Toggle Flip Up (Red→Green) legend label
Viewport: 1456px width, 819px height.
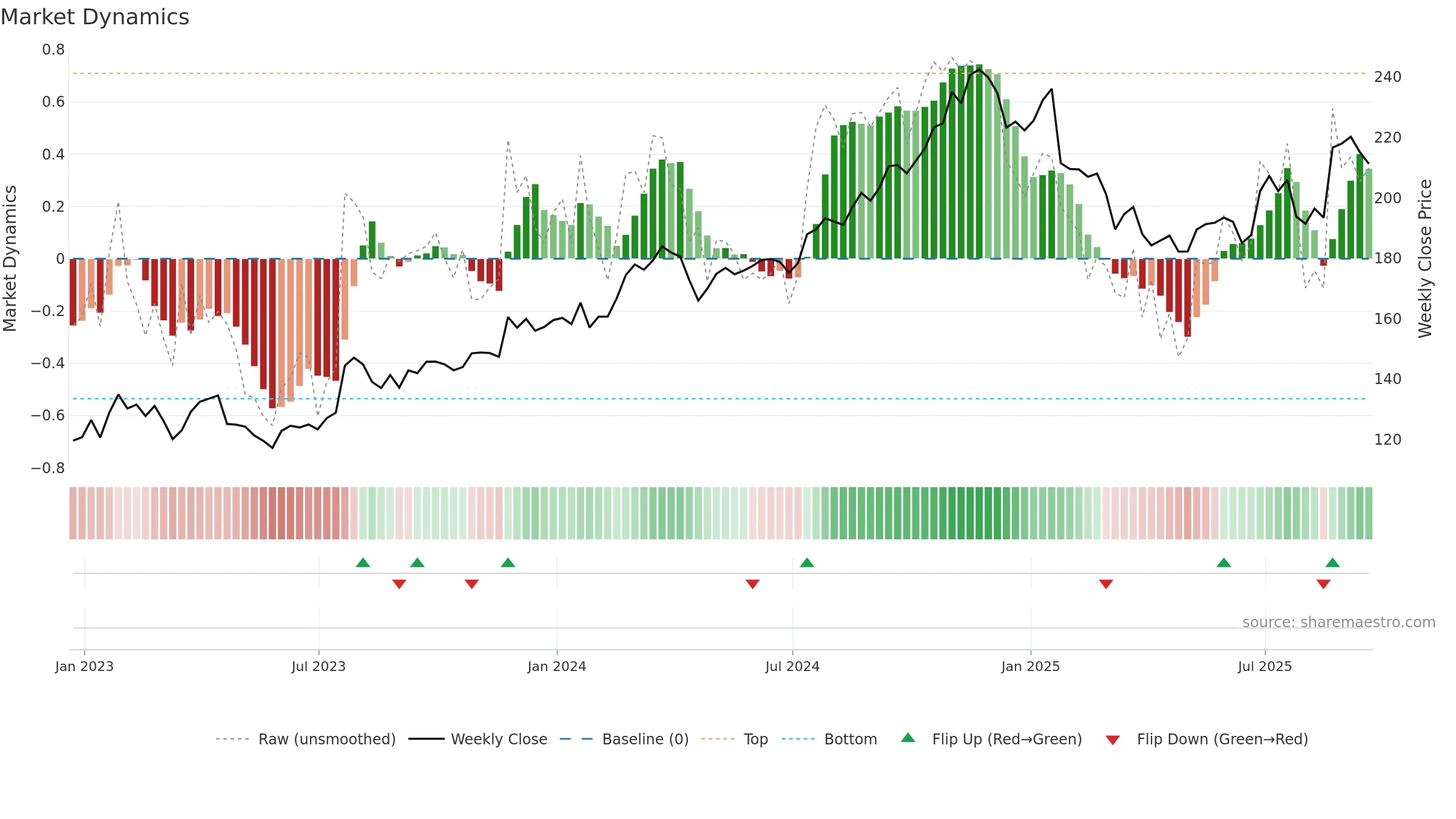click(x=1007, y=739)
